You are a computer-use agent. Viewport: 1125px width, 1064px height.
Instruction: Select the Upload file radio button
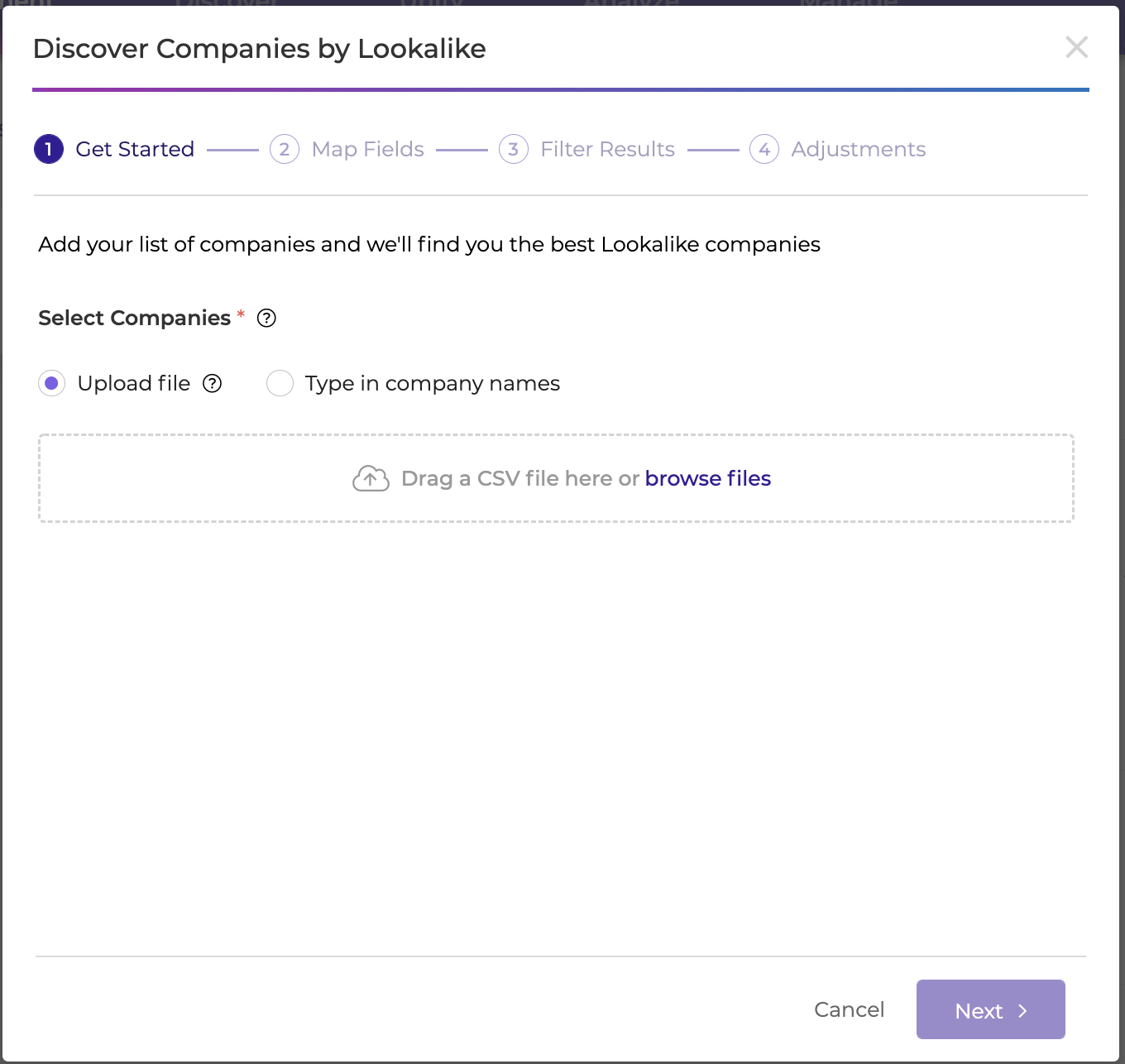(x=52, y=383)
